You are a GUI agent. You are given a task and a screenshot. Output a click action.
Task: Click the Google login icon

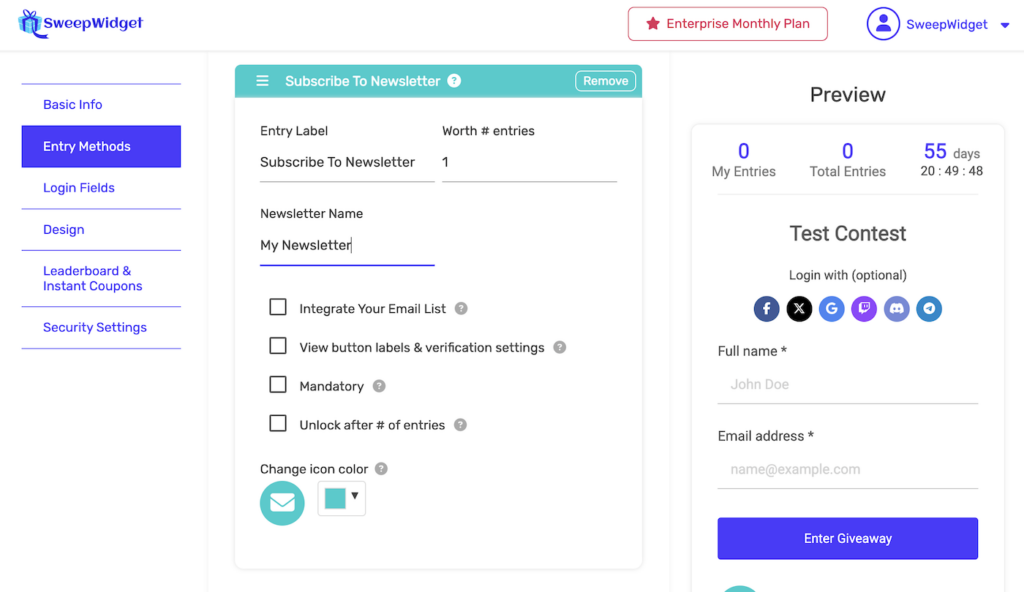832,309
